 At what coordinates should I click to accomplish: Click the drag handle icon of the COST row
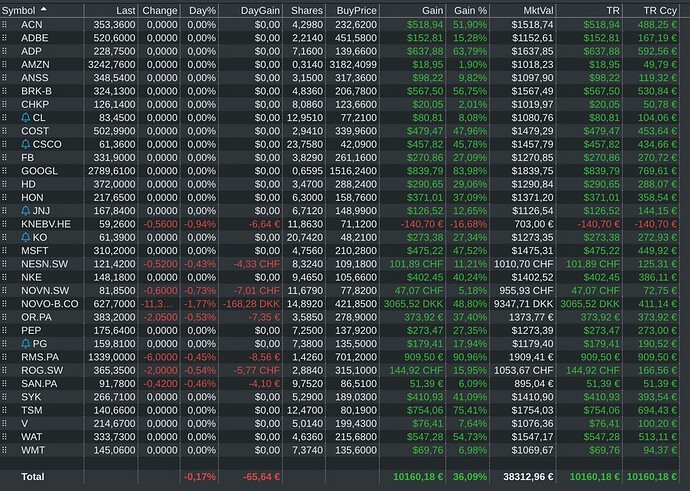click(4, 131)
